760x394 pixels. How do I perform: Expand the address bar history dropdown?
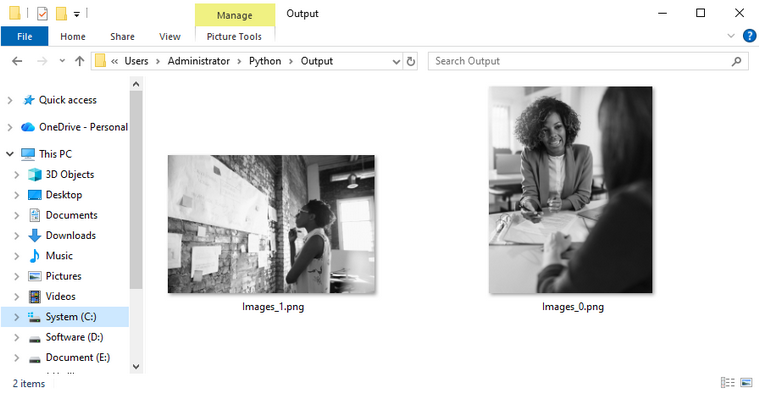pos(396,62)
